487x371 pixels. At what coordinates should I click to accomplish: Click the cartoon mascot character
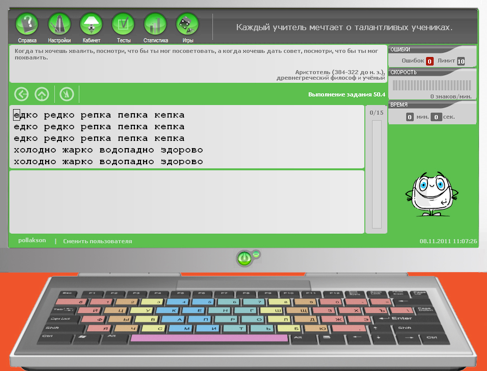(432, 194)
